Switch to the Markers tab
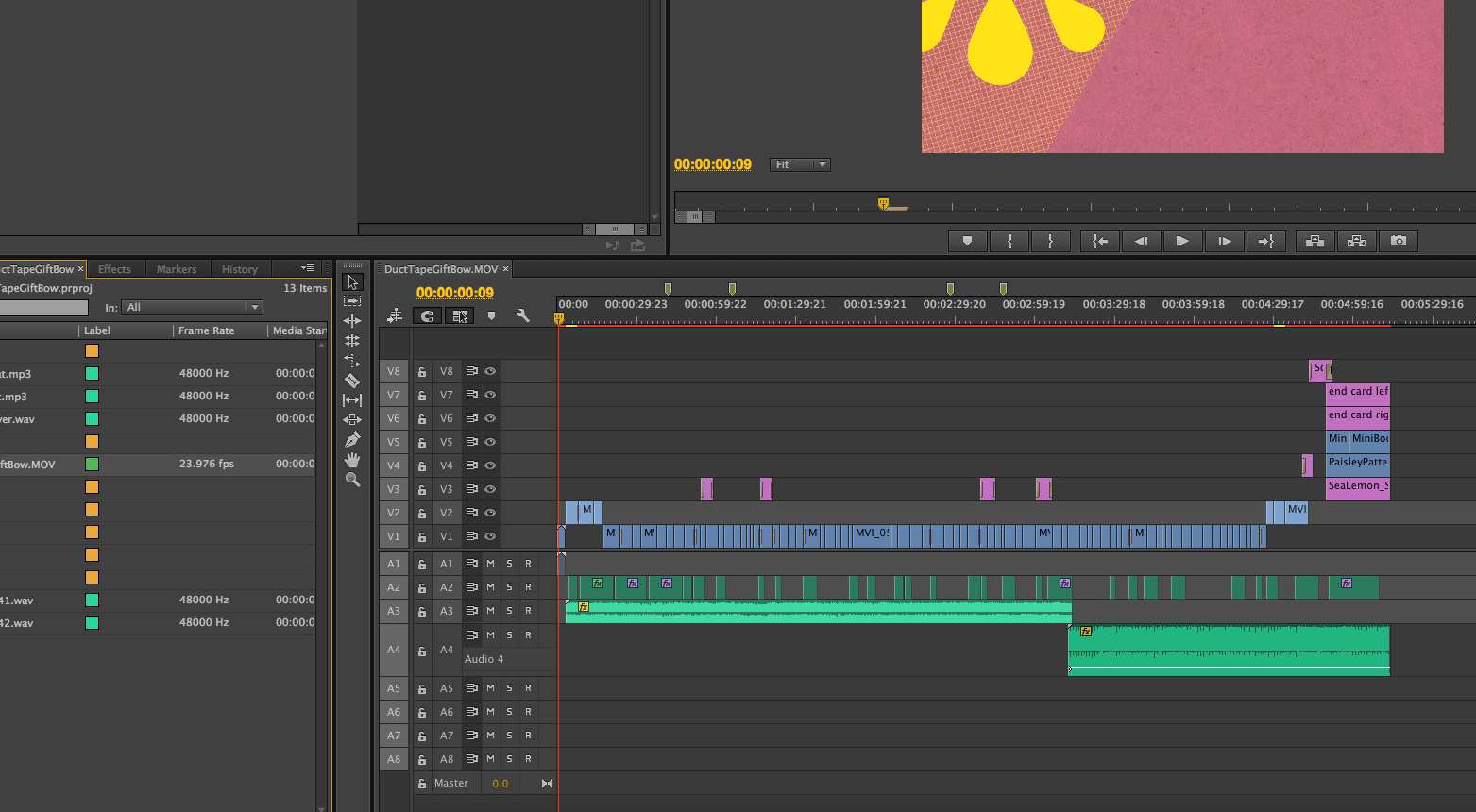 [177, 269]
